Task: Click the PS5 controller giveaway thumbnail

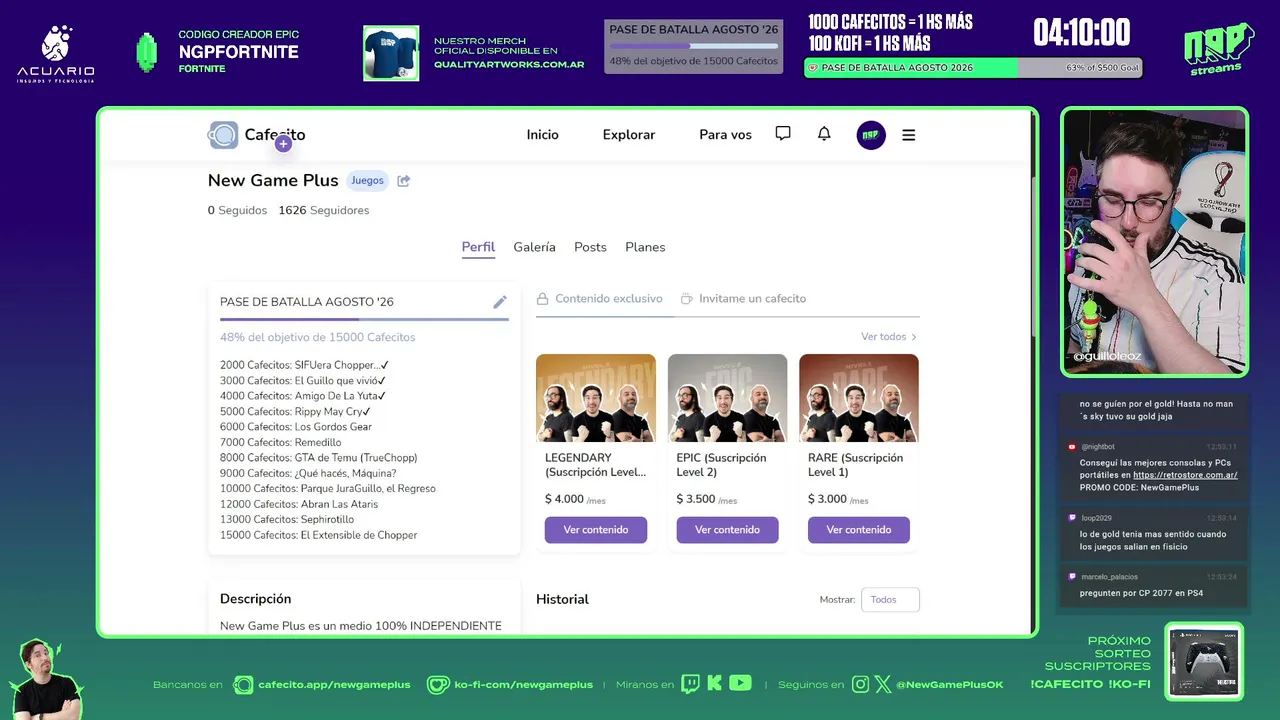Action: point(1204,661)
